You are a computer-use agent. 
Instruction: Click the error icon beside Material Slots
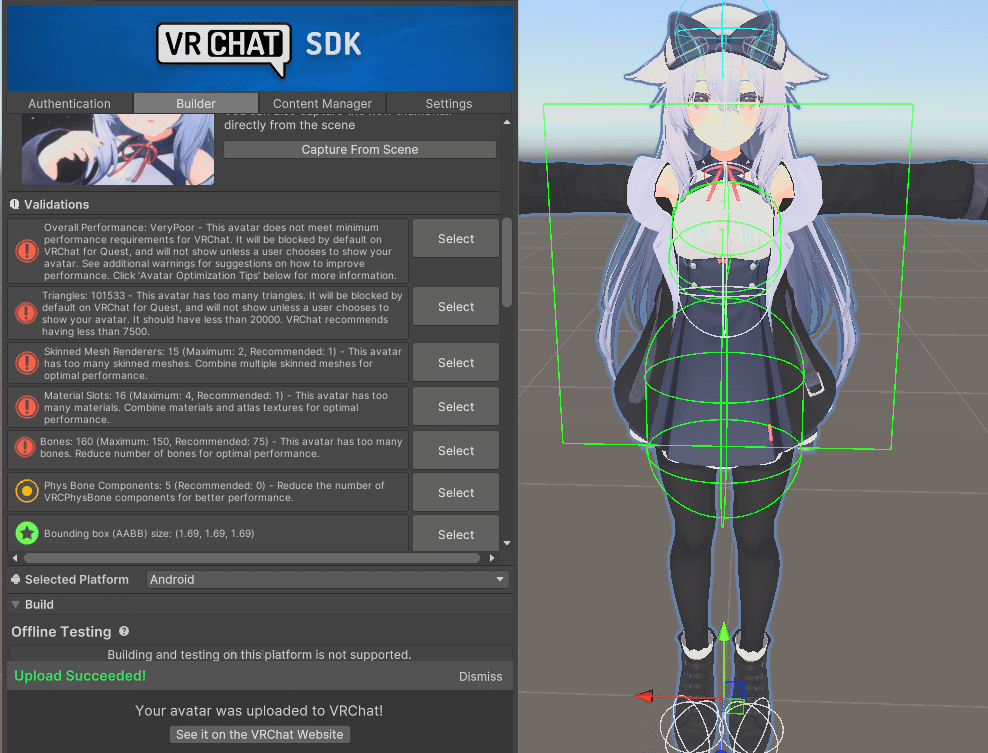click(26, 407)
